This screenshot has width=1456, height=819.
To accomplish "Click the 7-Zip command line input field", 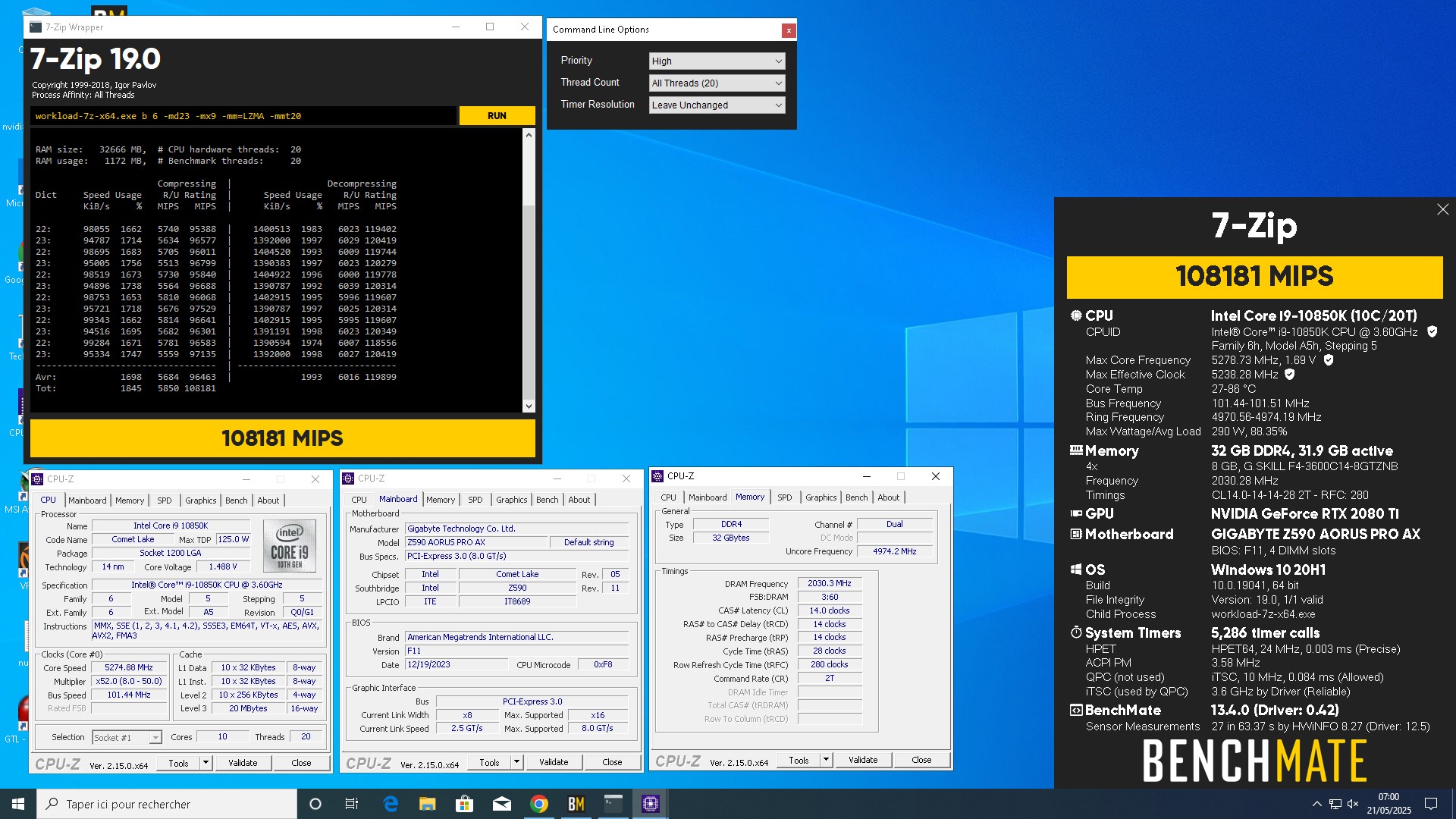I will (x=244, y=116).
